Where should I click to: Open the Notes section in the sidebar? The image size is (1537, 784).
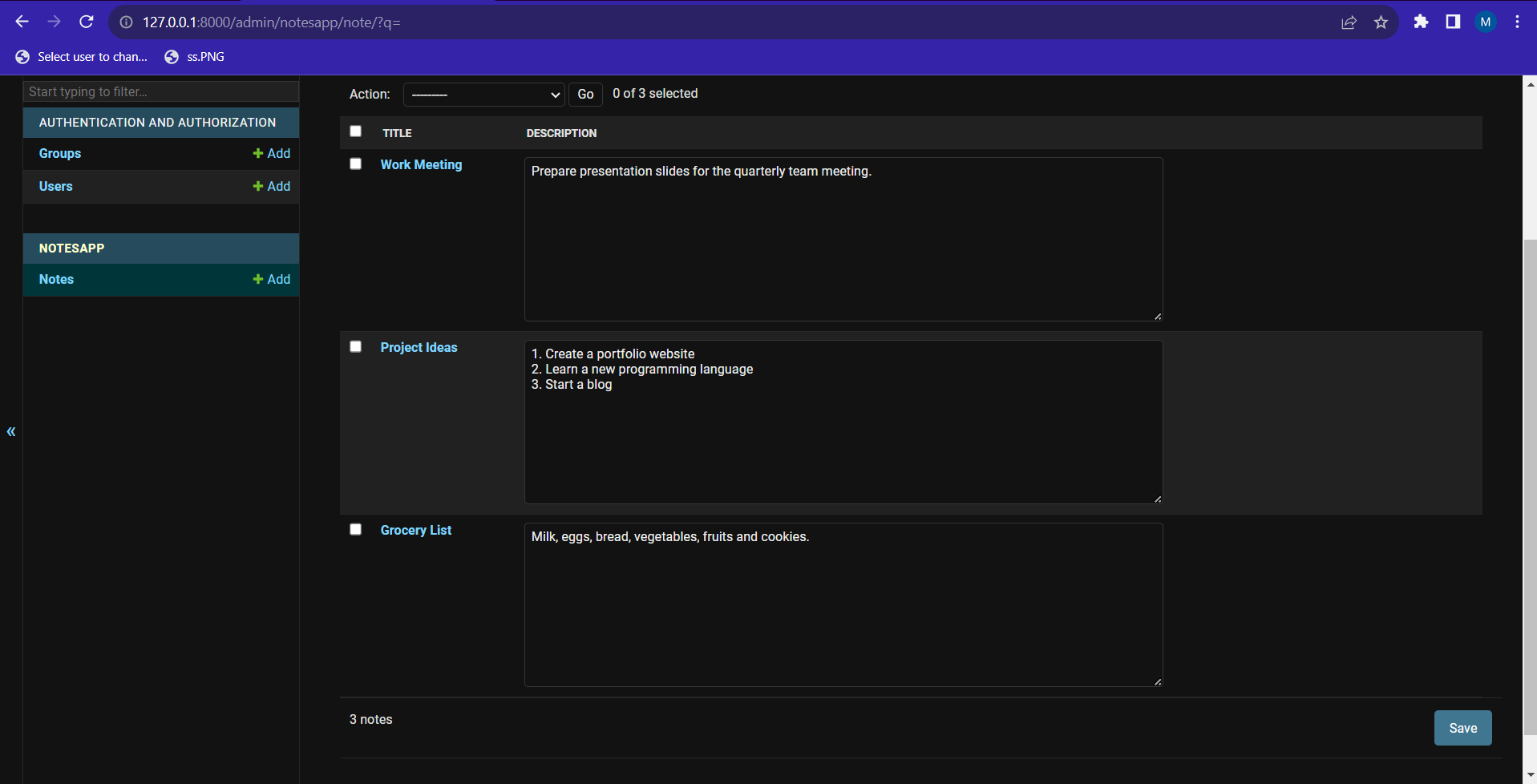click(56, 279)
